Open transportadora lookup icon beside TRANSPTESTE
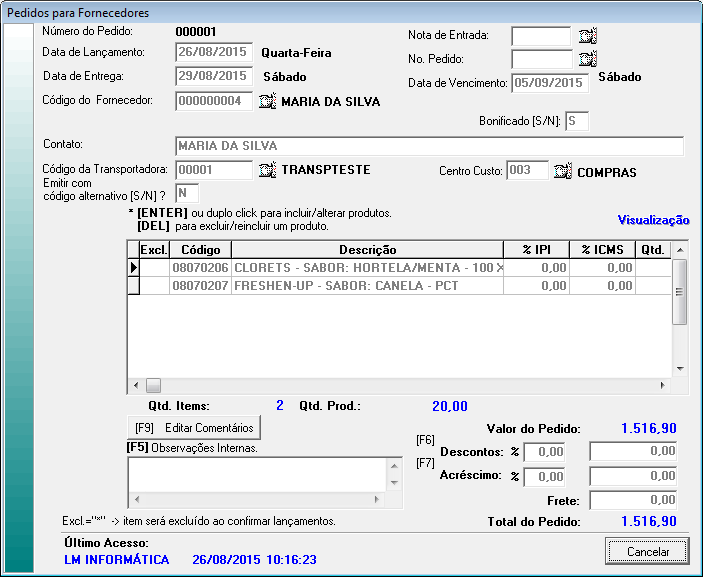Viewport: 703px width, 577px height. coord(266,170)
